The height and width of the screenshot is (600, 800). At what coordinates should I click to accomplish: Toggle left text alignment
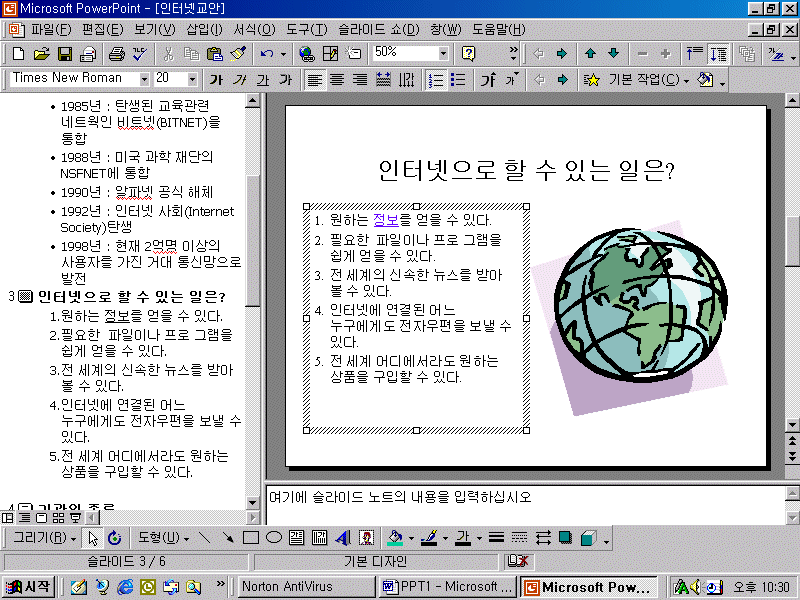pyautogui.click(x=314, y=79)
